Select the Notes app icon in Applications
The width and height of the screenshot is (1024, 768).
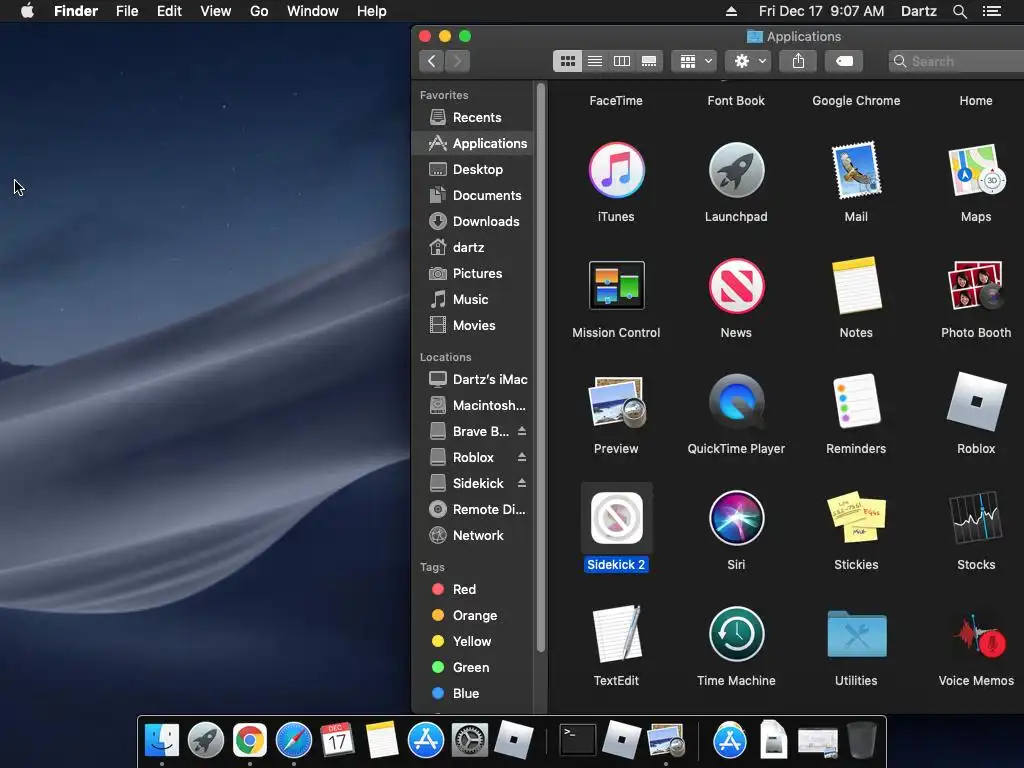[x=856, y=286]
